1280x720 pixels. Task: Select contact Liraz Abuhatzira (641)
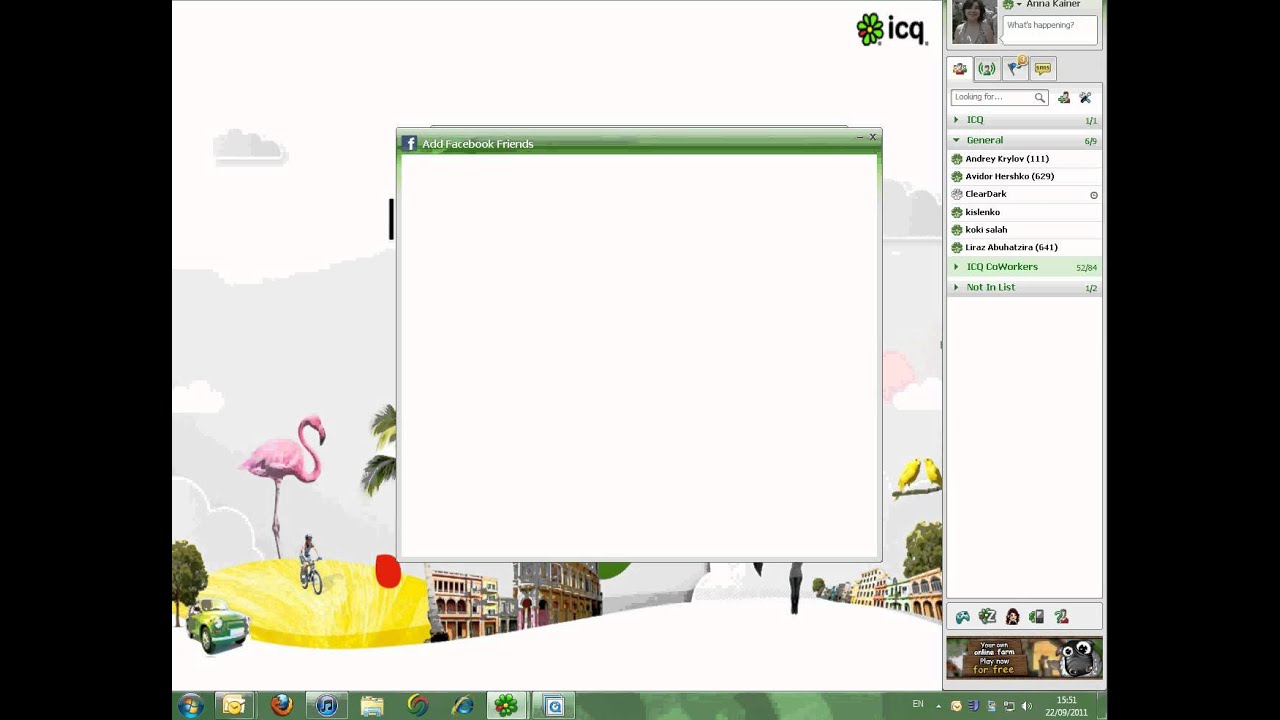click(x=1024, y=247)
